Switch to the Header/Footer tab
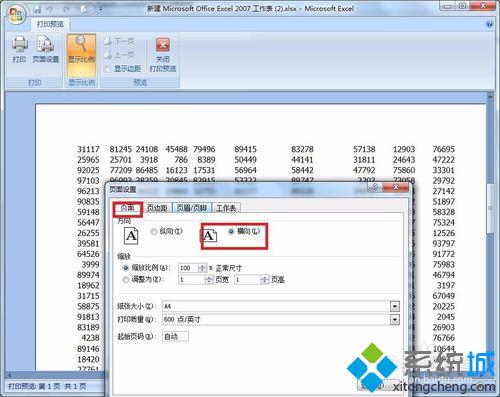The width and height of the screenshot is (500, 397). tap(192, 208)
